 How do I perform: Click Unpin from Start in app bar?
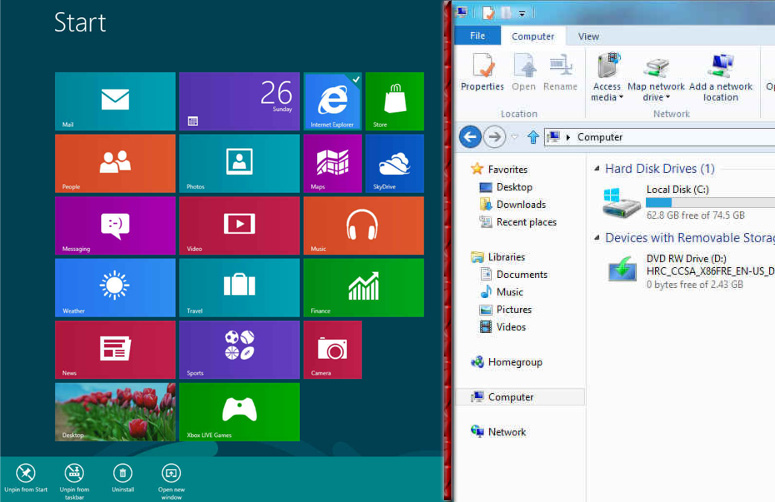point(26,478)
